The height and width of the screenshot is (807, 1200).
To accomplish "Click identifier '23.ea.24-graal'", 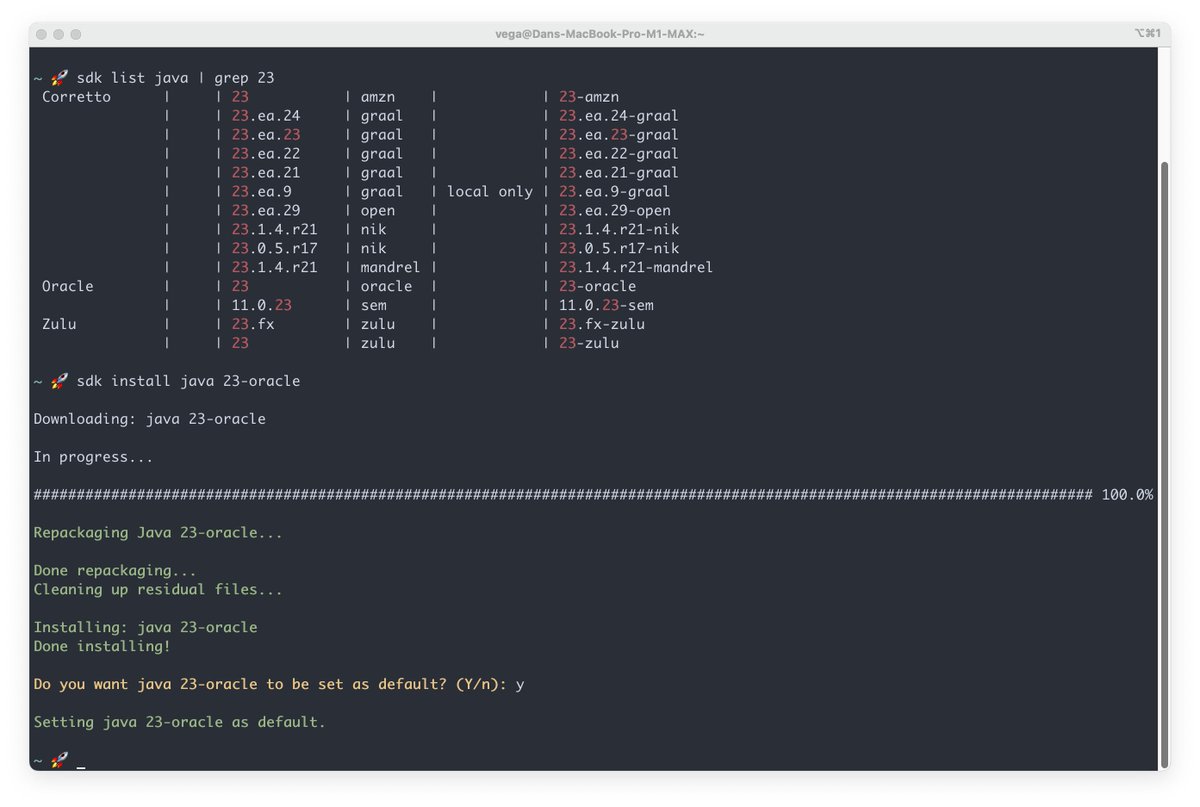I will [x=619, y=116].
